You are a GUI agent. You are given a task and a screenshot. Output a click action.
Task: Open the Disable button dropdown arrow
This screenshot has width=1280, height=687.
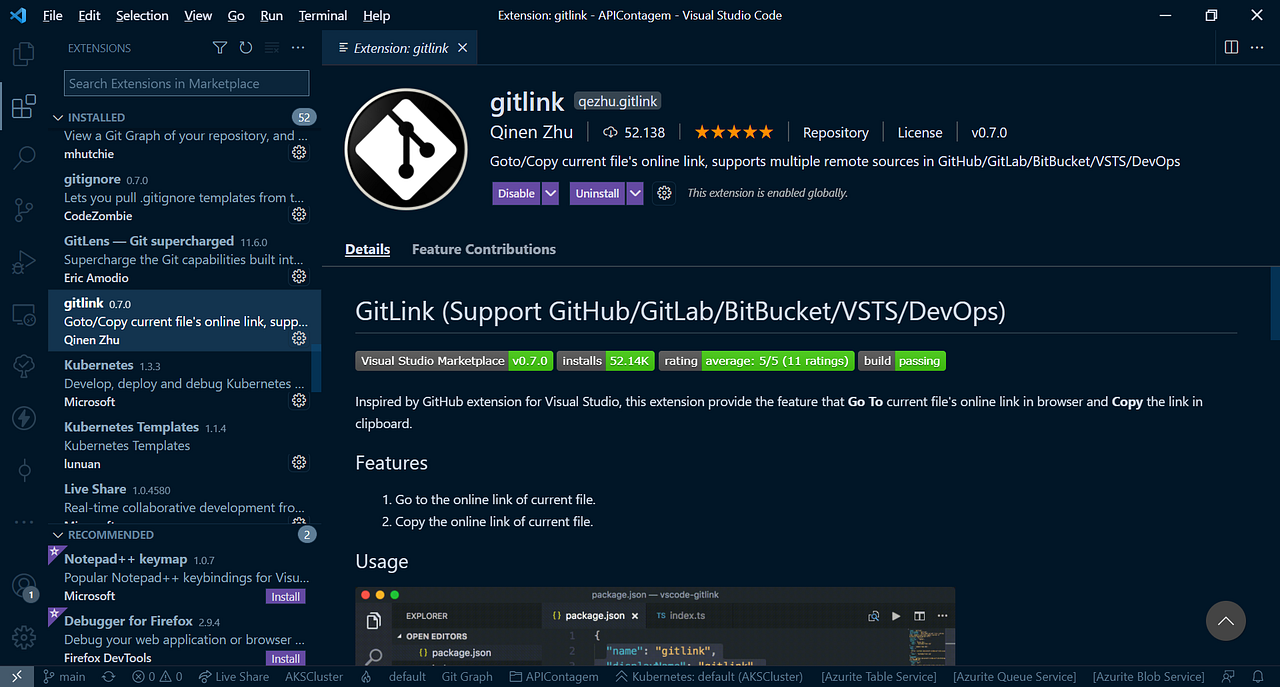551,193
